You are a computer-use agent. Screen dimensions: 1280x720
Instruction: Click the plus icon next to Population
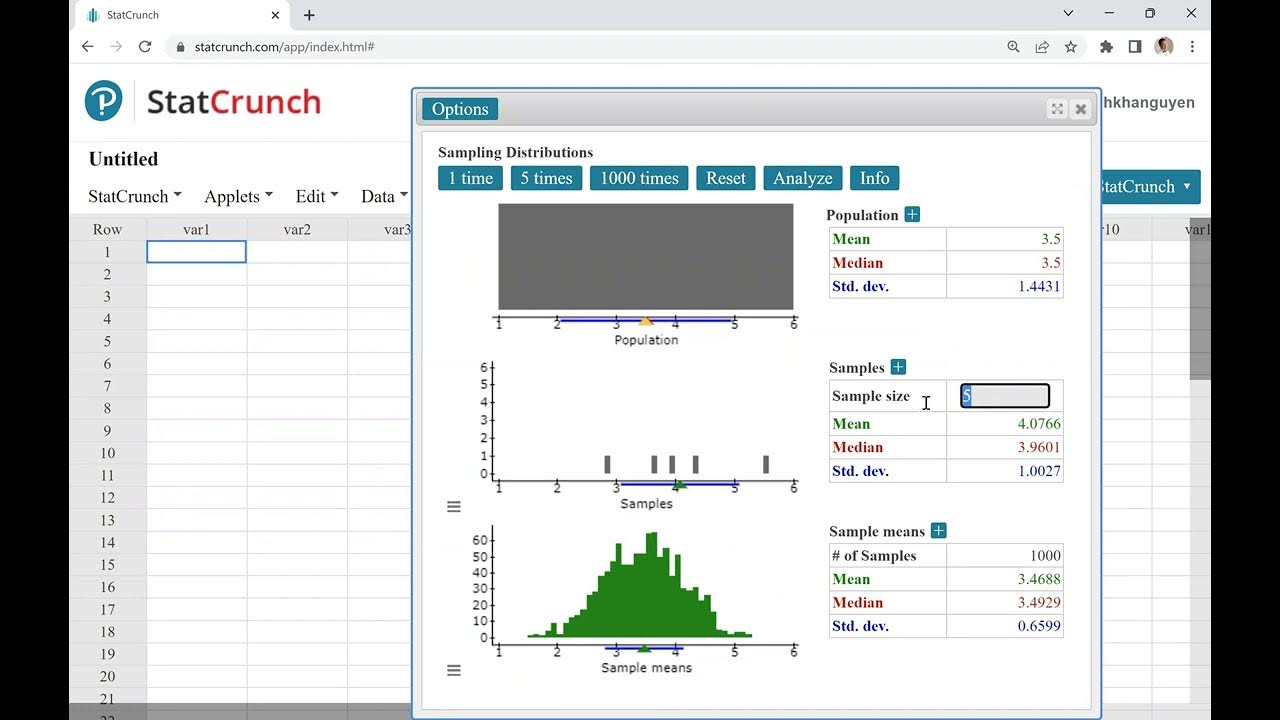pos(912,214)
